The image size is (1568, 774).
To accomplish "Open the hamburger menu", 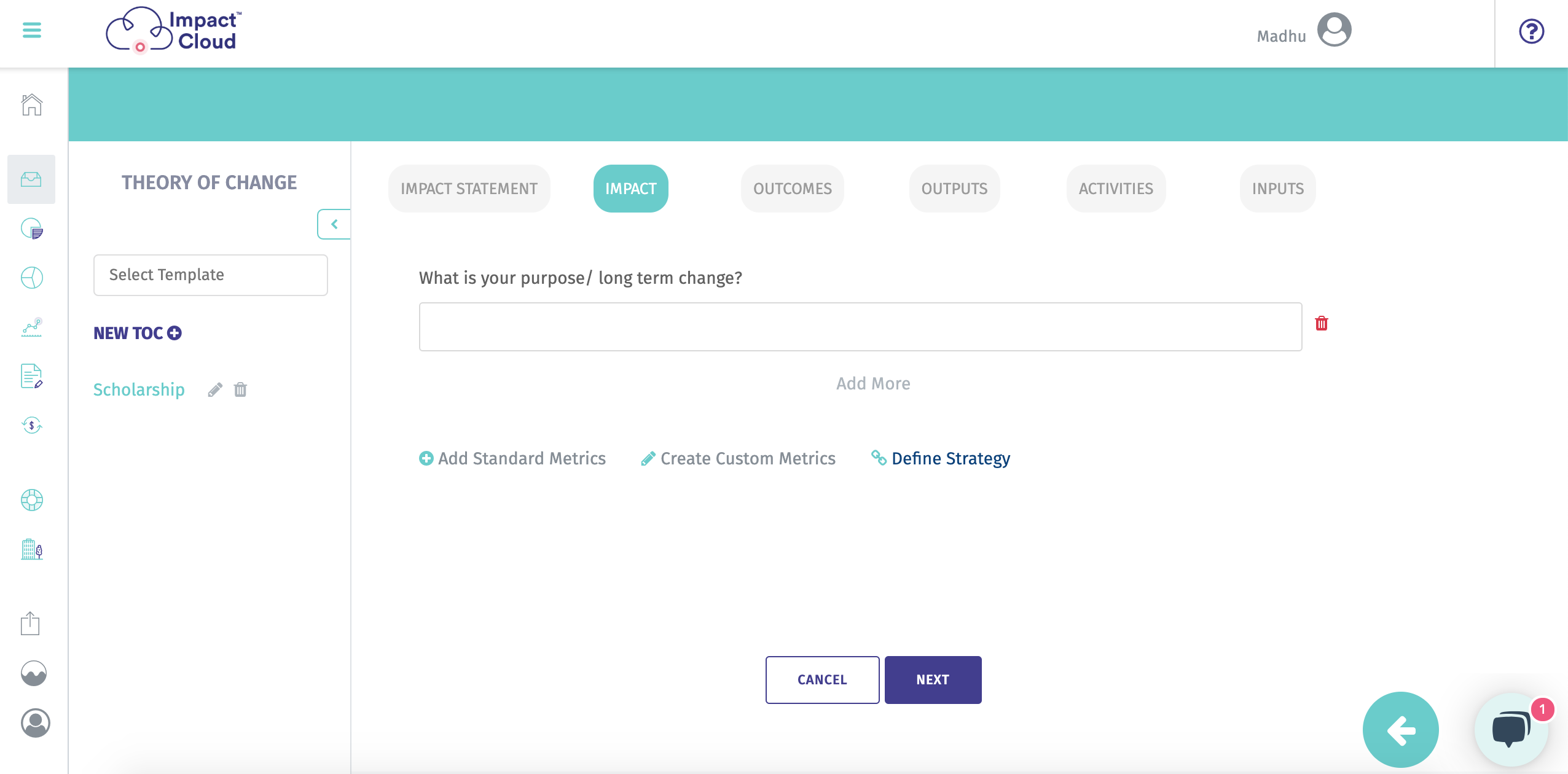I will click(32, 30).
